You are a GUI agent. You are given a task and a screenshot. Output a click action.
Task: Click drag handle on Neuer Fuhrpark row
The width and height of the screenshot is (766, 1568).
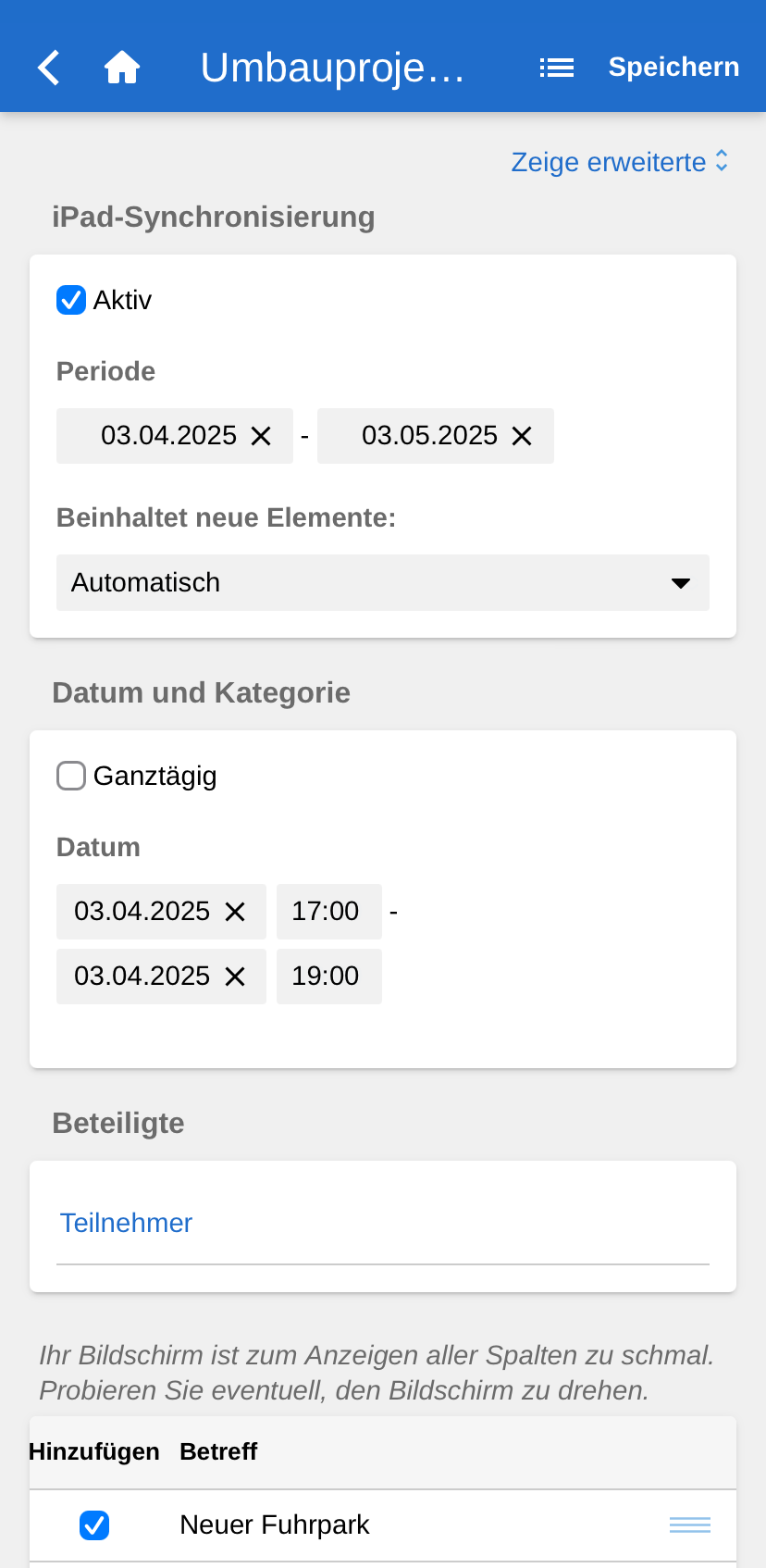point(690,1524)
